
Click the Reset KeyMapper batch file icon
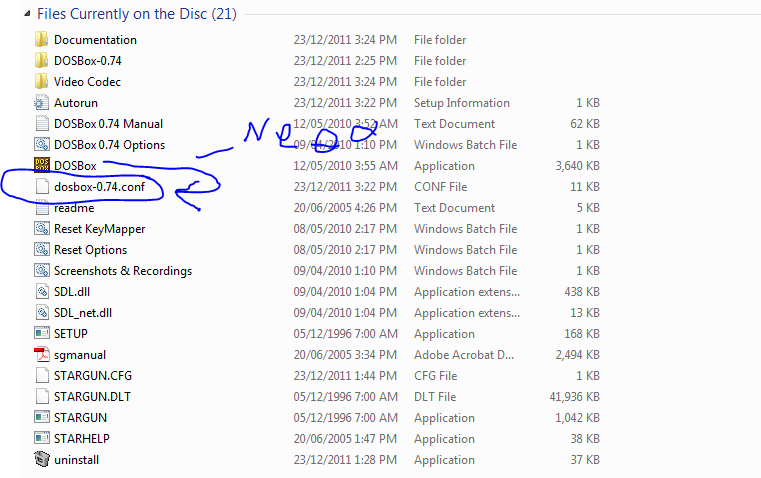[41, 229]
